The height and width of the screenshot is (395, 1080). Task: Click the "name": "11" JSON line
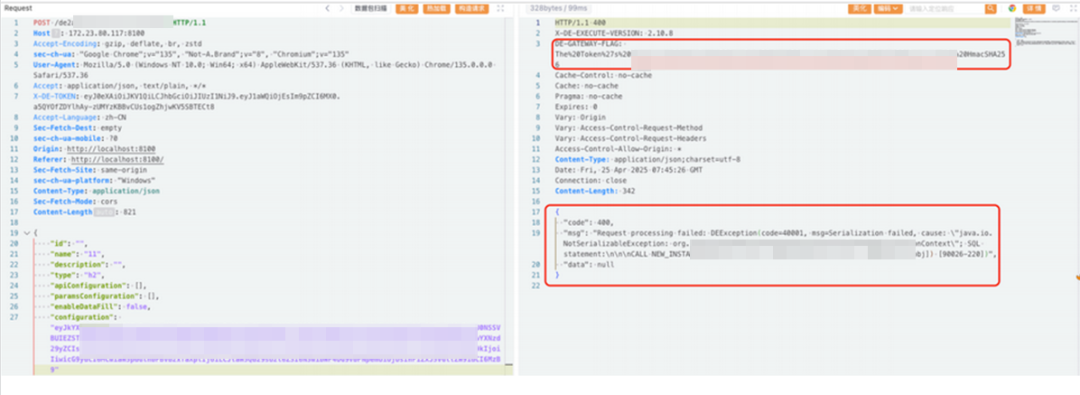point(78,254)
